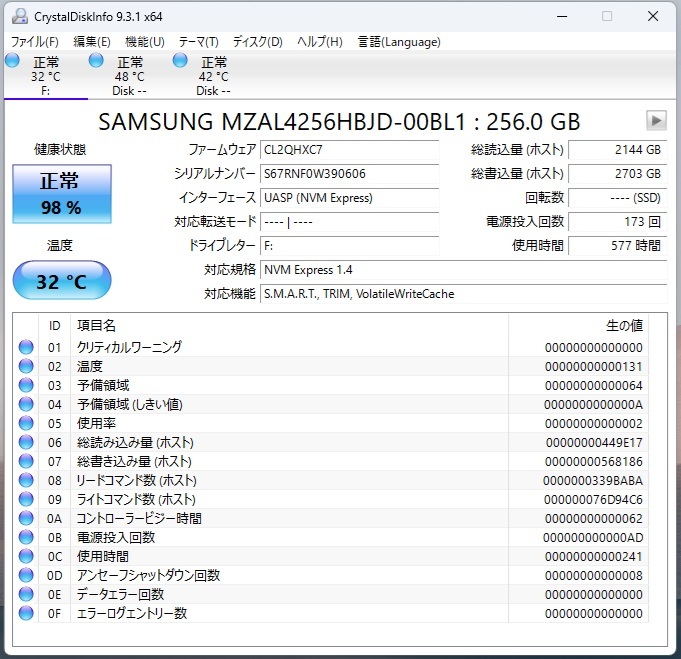Screen dimensions: 681x659
Task: Open the 言語(Language) menu
Action: pos(399,42)
